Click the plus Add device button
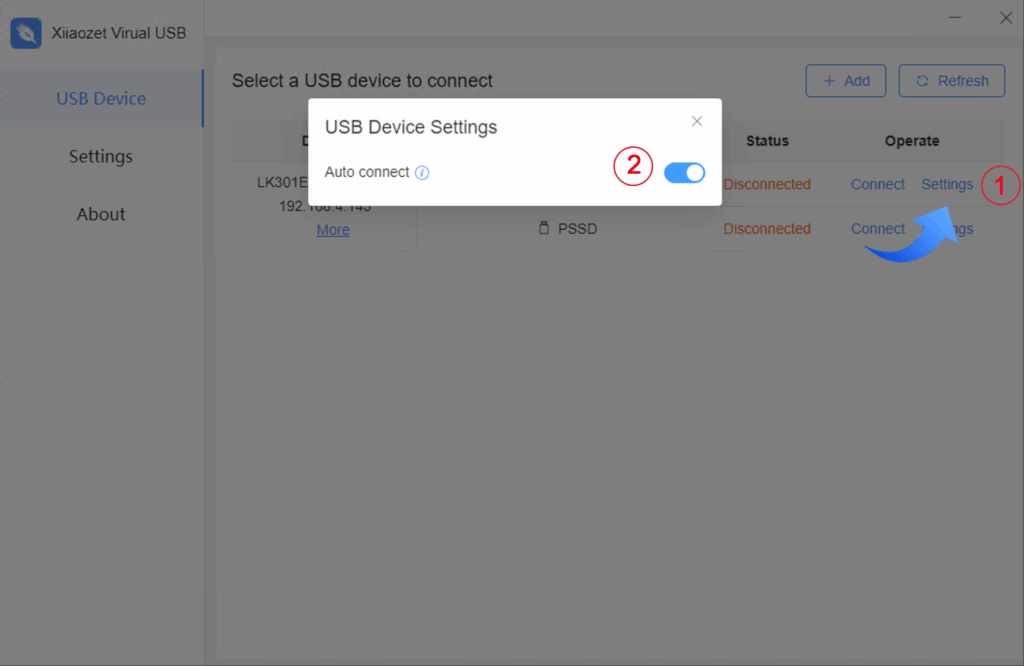Screen dimensions: 1024x666 pyautogui.click(x=845, y=81)
